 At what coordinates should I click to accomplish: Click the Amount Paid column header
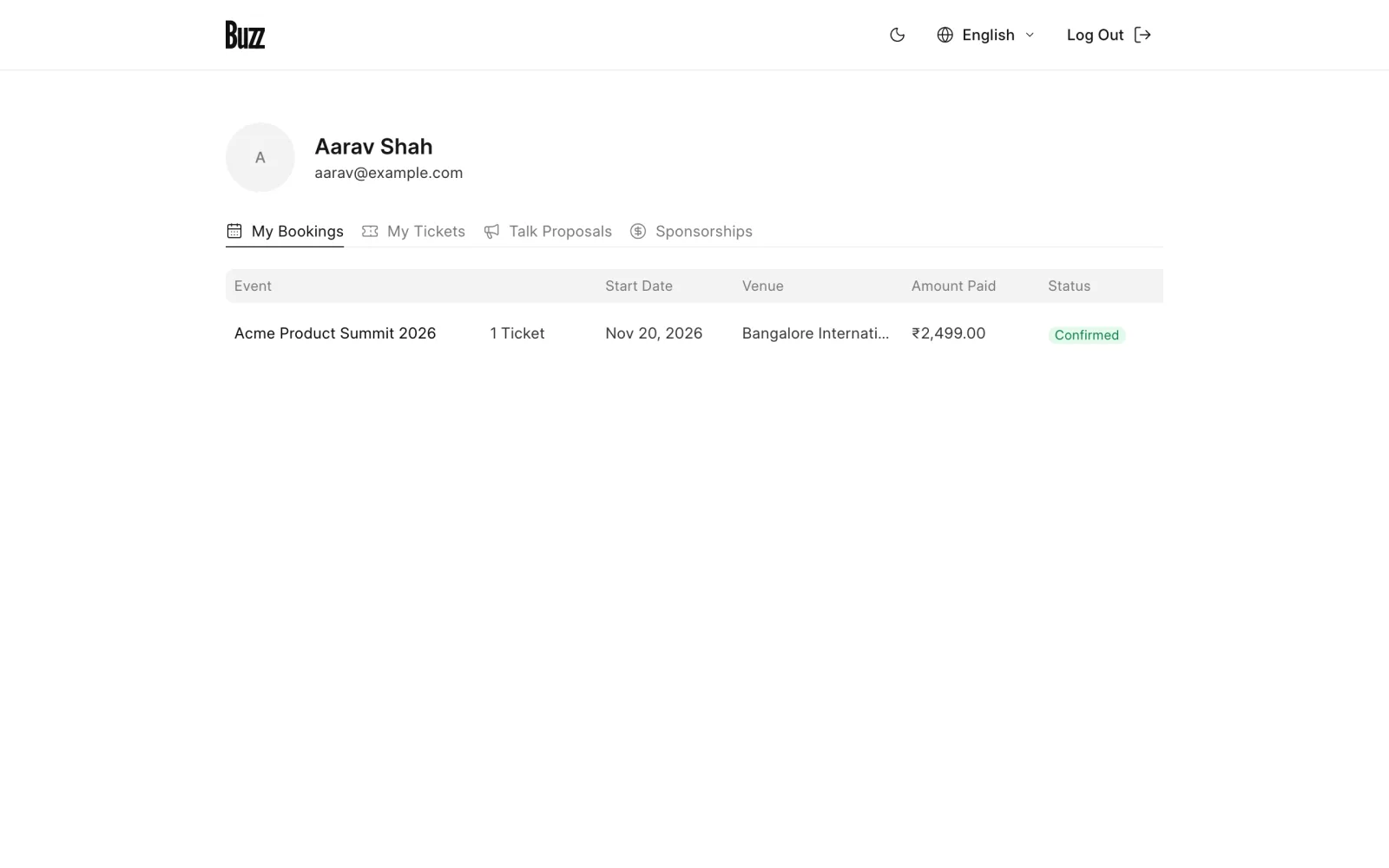[953, 286]
